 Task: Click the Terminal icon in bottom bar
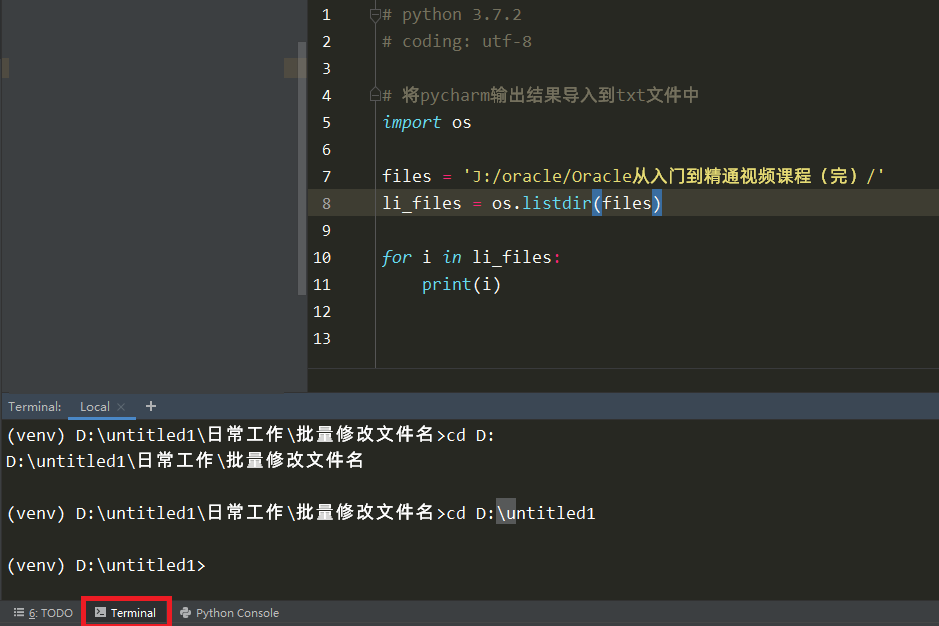[x=101, y=612]
